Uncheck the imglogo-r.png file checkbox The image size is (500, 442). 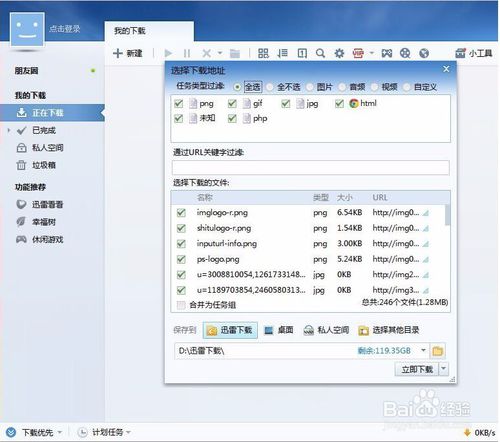point(181,213)
